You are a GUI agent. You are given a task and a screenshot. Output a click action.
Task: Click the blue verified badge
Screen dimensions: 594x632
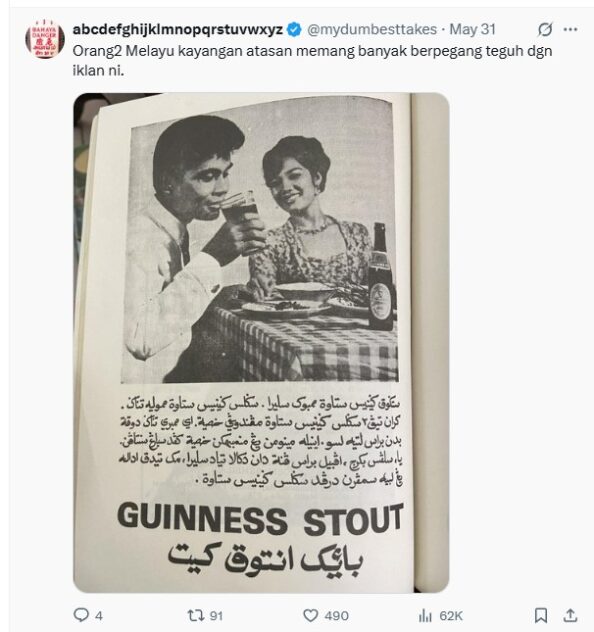(x=294, y=29)
